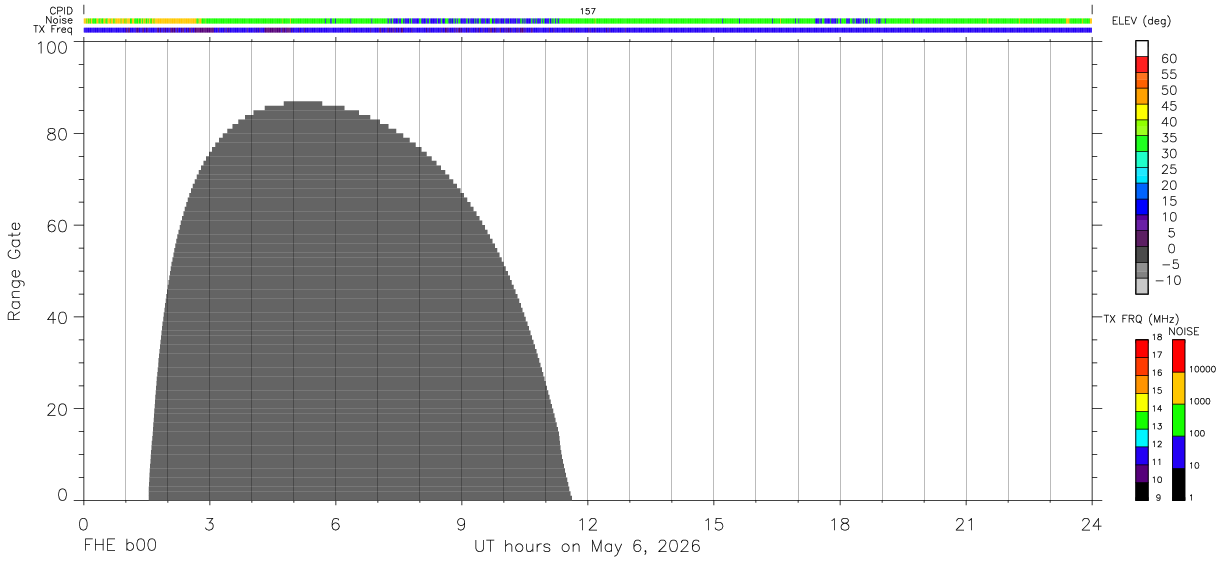This screenshot has width=1228, height=567.
Task: Click the NOISE legend value '10000'
Action: pos(1203,369)
